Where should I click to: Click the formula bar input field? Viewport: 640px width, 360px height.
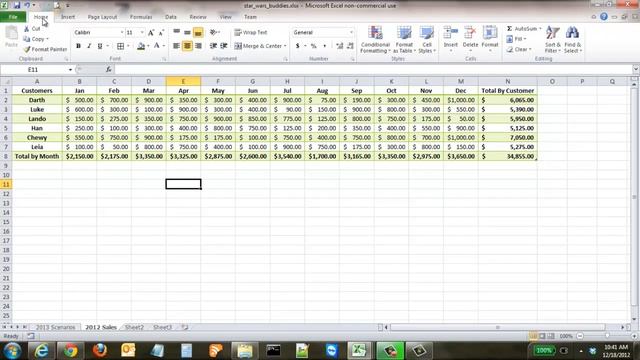373,70
